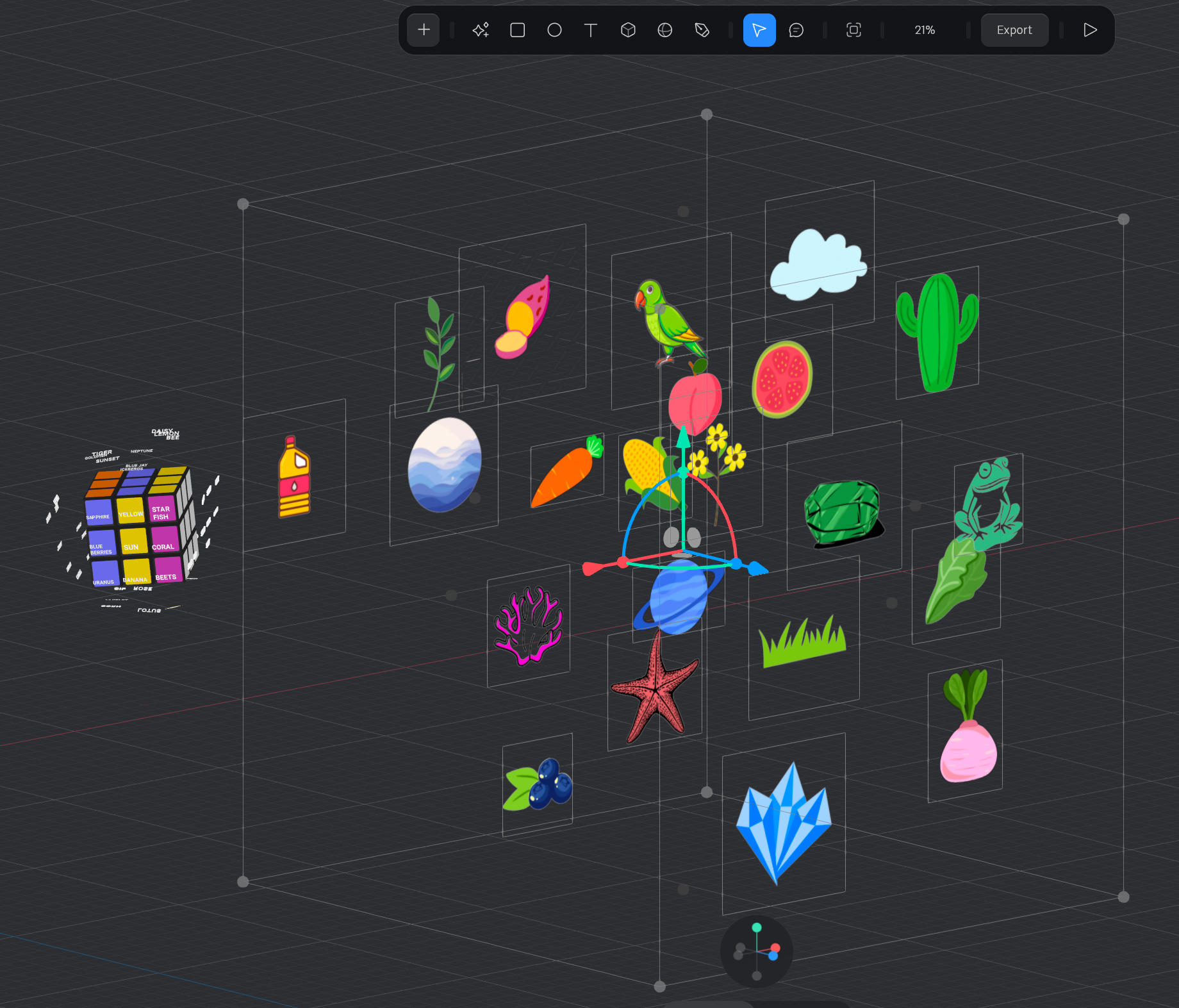Image resolution: width=1179 pixels, height=1008 pixels.
Task: Select the Rubik's cube object
Action: click(x=135, y=525)
